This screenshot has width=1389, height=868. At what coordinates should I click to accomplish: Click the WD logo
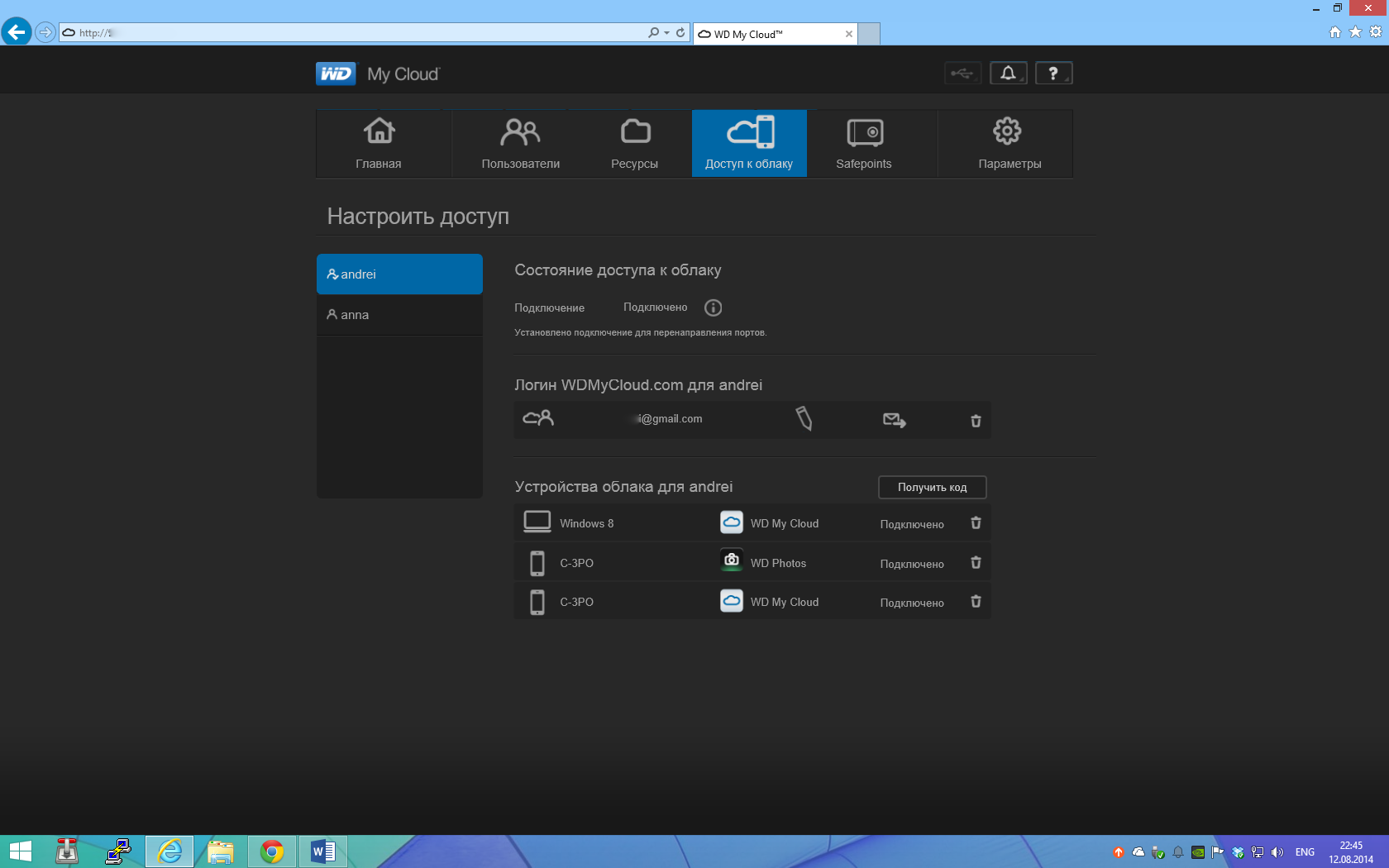[336, 74]
